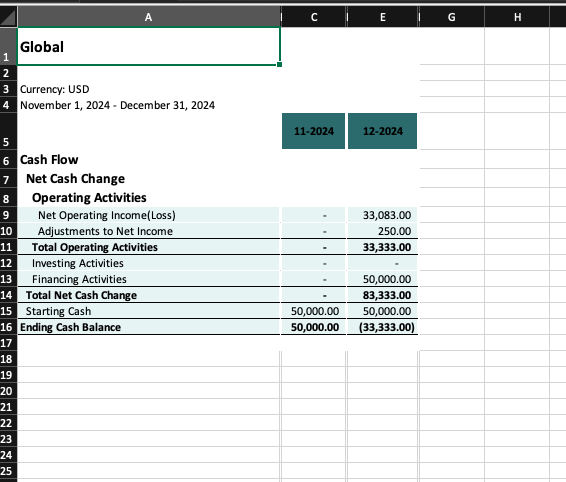
Task: Click the Total Net Cash Change label
Action: click(x=81, y=295)
